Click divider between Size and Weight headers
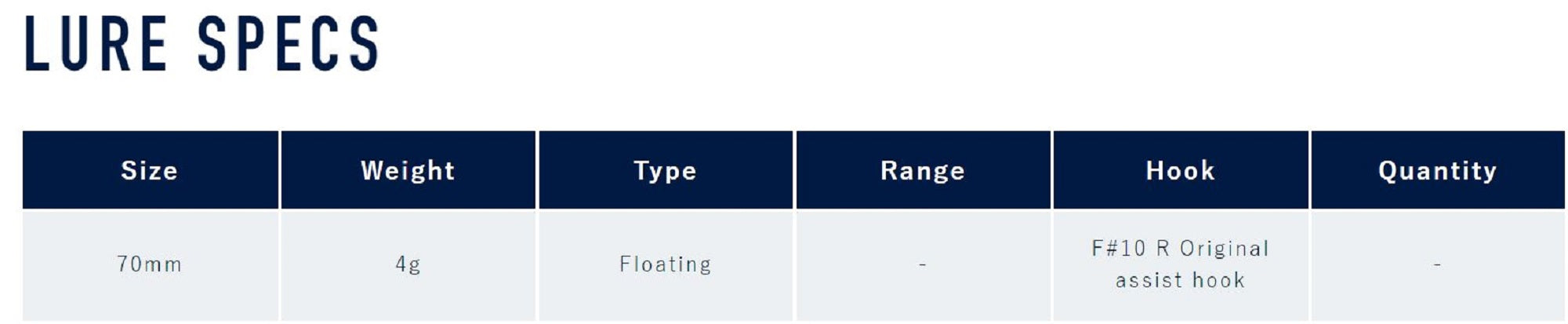Viewport: 1568px width, 324px height. click(280, 170)
